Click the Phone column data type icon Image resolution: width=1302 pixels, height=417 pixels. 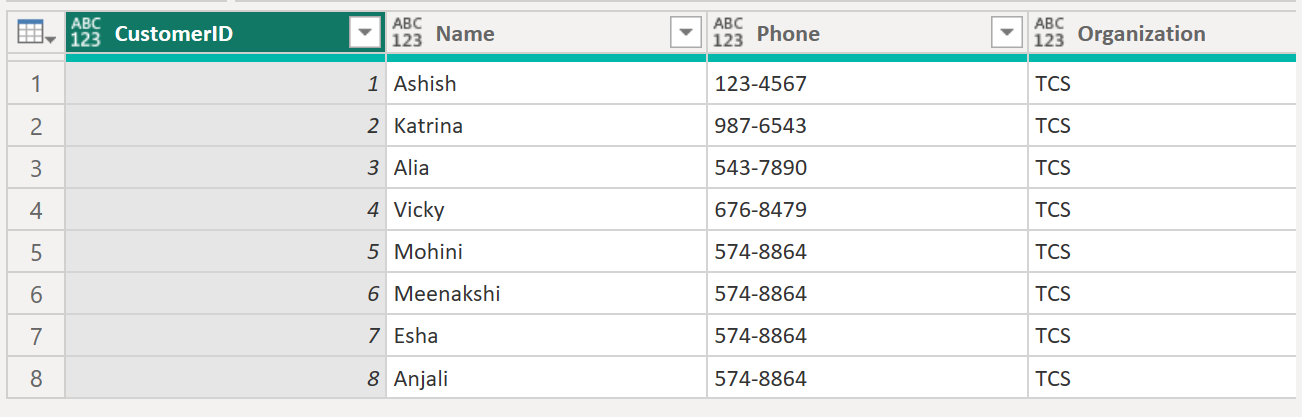[x=728, y=33]
